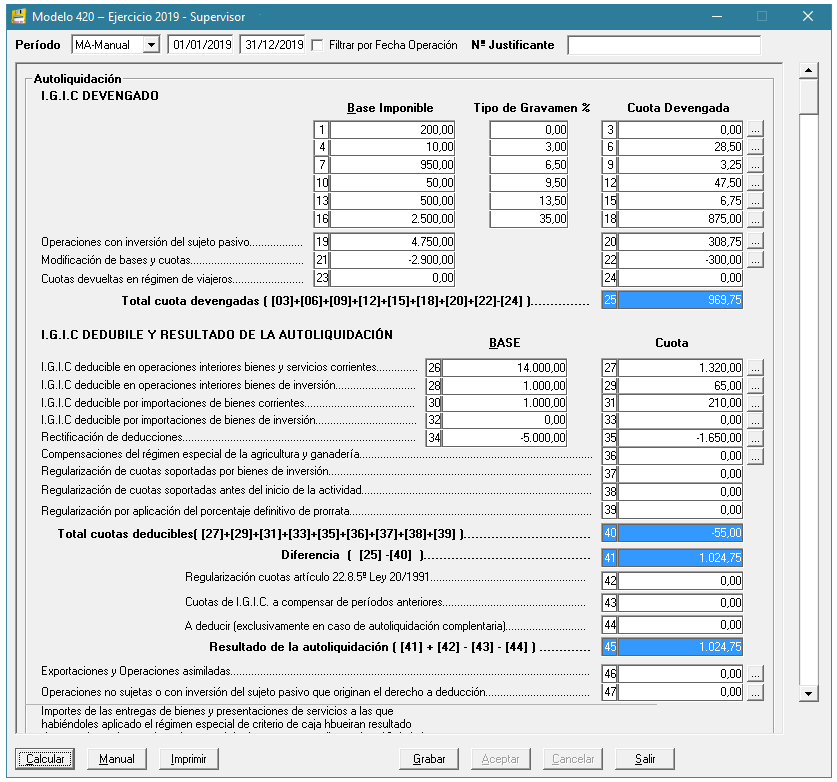Select total field 25 showing 969,75

pos(681,300)
